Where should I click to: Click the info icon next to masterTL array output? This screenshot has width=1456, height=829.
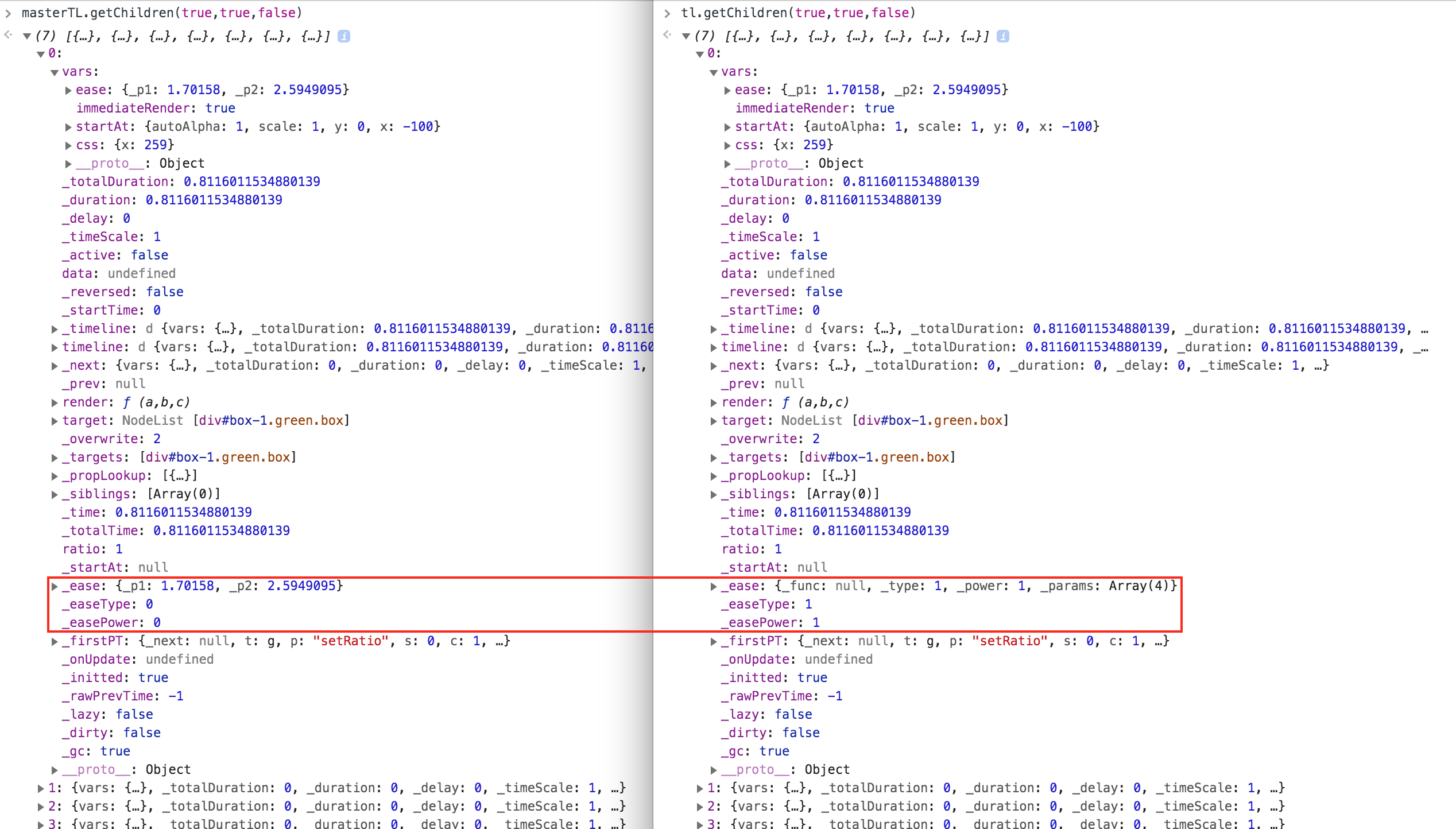pos(344,36)
